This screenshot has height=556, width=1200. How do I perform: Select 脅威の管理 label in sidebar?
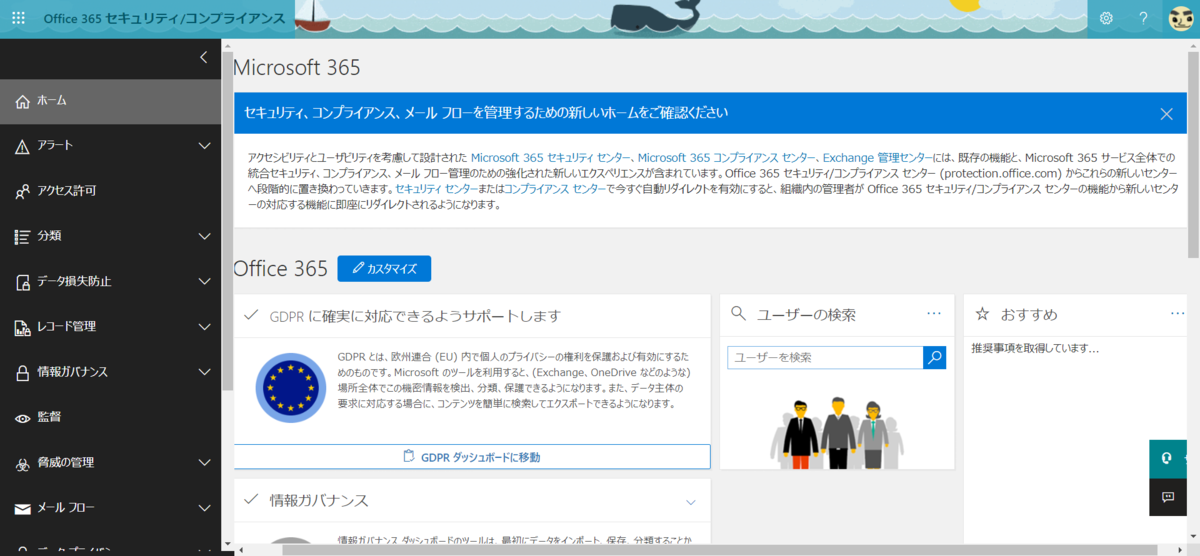click(65, 463)
